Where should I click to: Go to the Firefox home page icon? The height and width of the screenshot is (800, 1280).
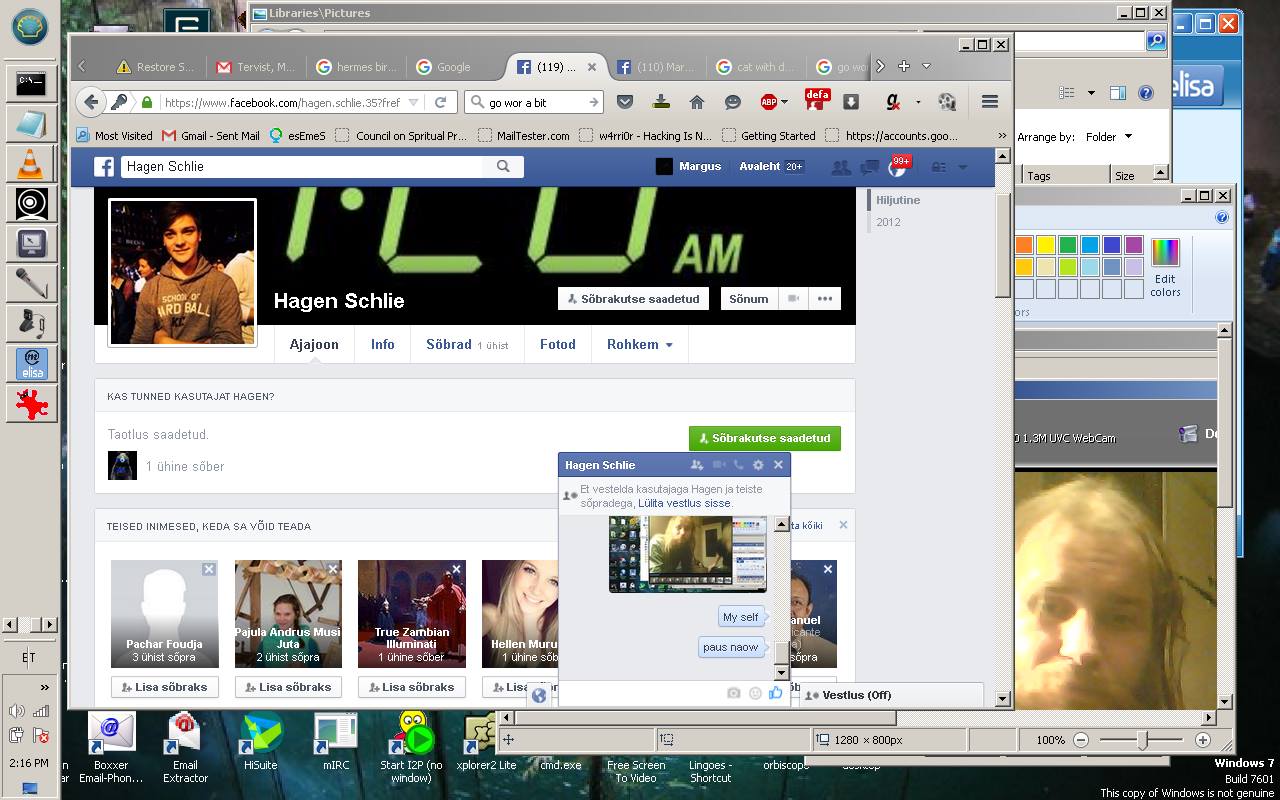coord(697,102)
